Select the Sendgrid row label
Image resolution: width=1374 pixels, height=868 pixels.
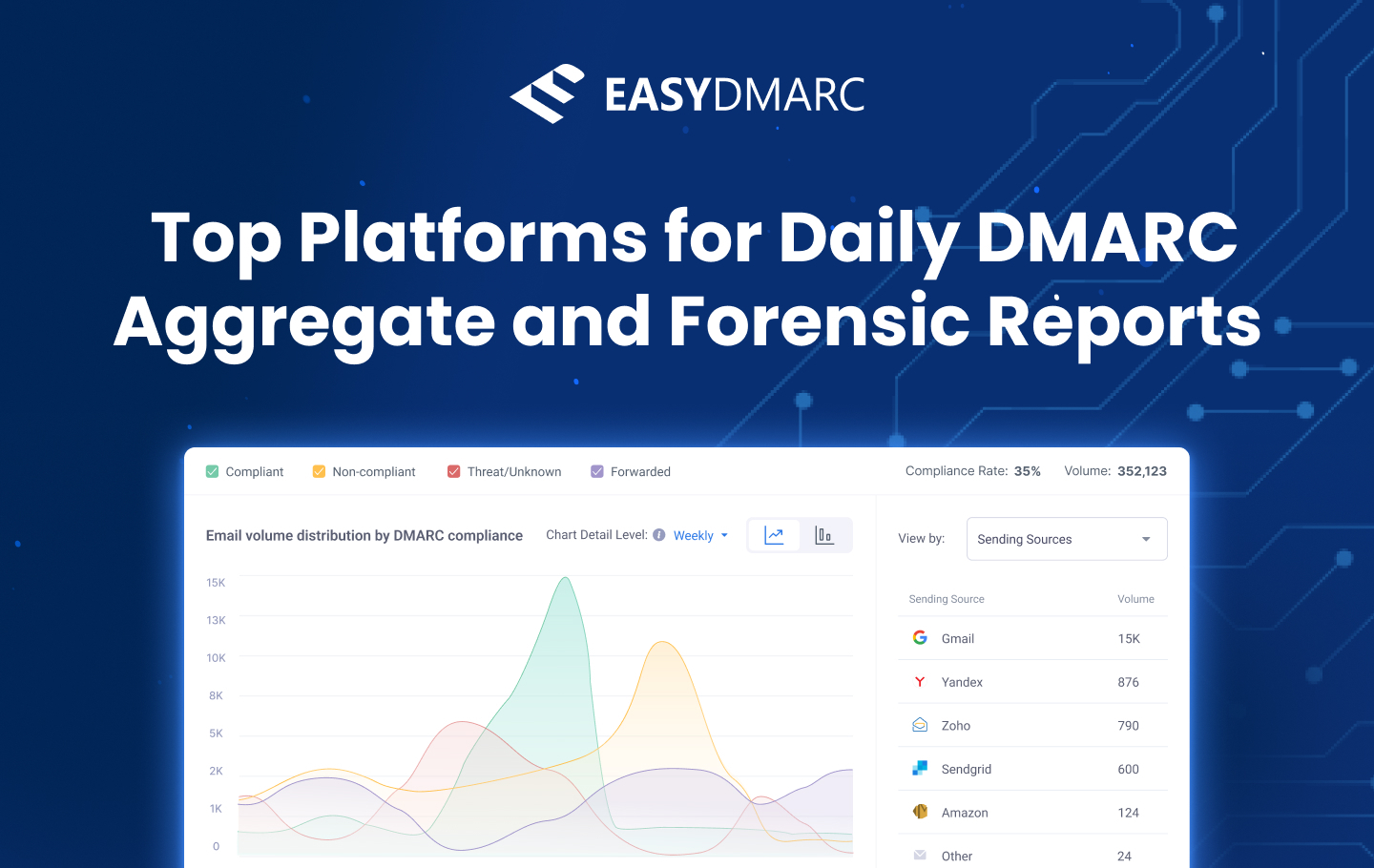click(967, 770)
